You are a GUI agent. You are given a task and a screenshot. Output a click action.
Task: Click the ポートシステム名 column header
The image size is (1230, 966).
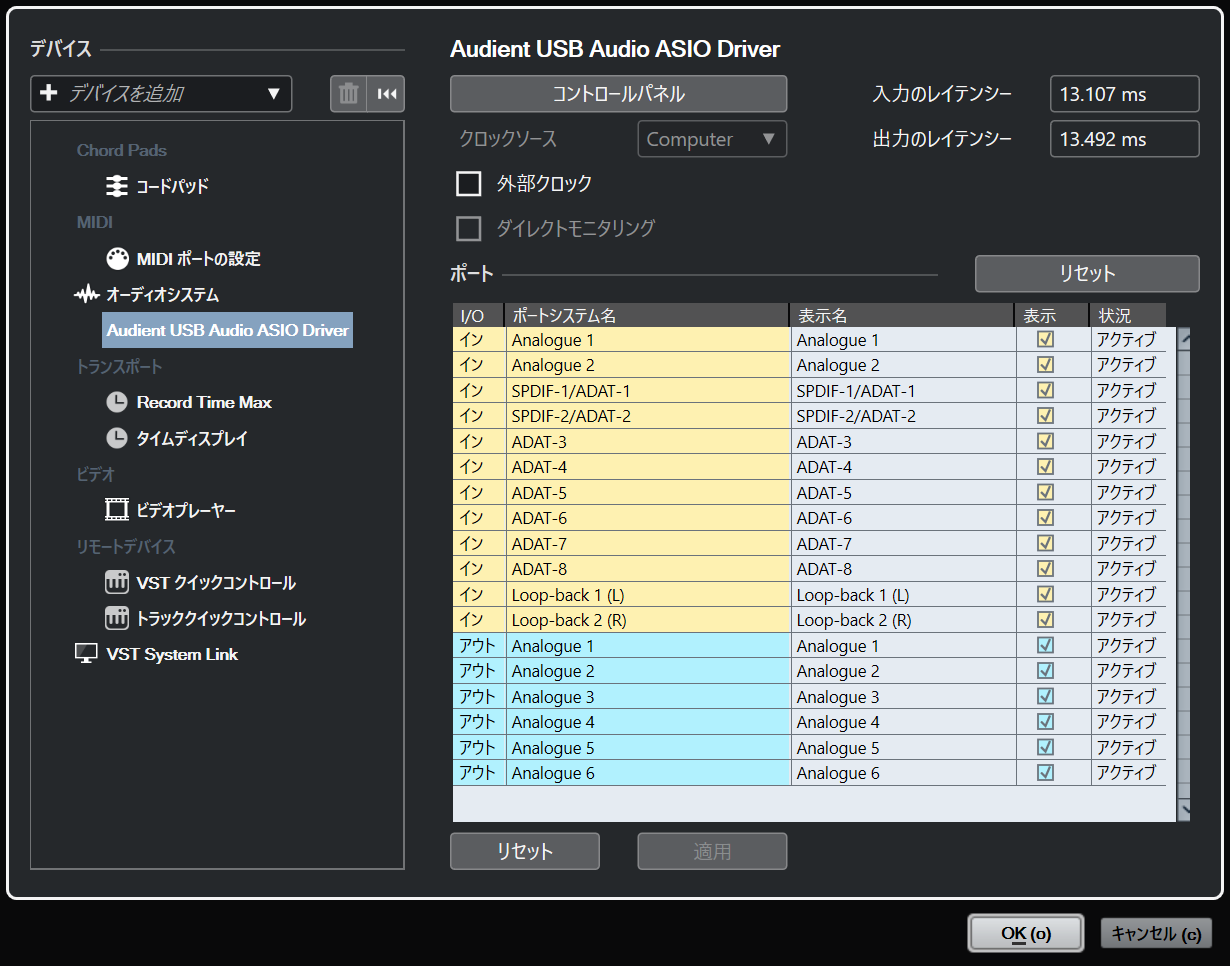point(647,315)
